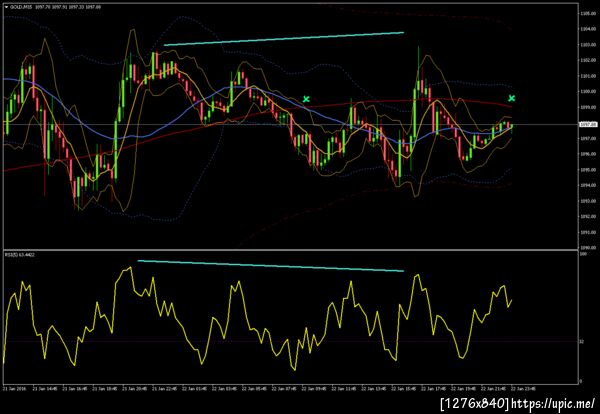This screenshot has height=414, width=600.
Task: Select the cyan trendline above the price candles
Action: click(x=284, y=39)
